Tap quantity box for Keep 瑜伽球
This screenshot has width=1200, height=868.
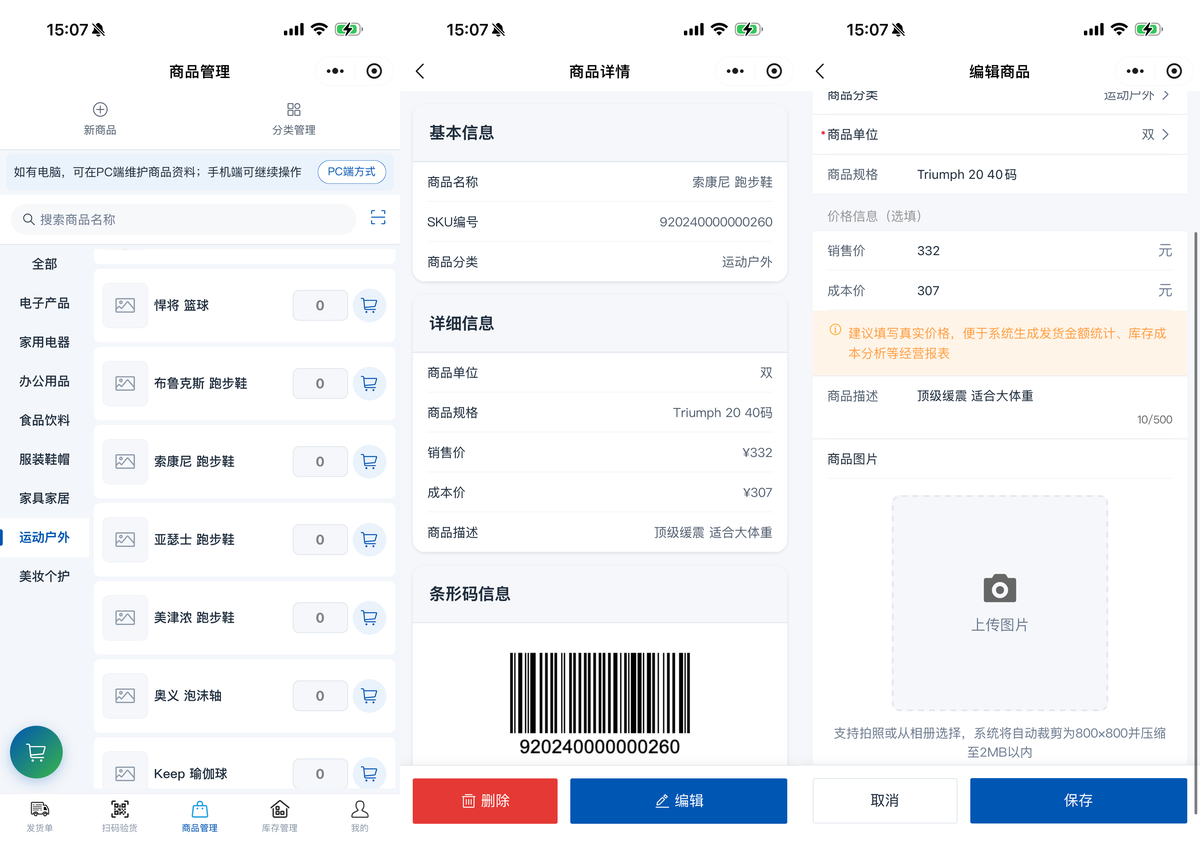[320, 774]
